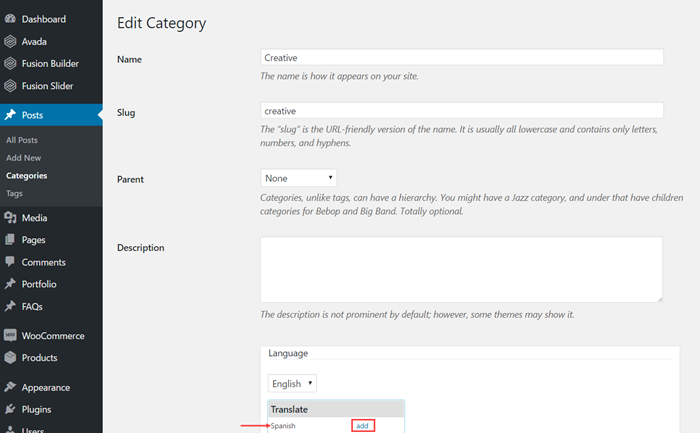
Task: Click the Dashboard gauge icon
Action: [x=10, y=19]
